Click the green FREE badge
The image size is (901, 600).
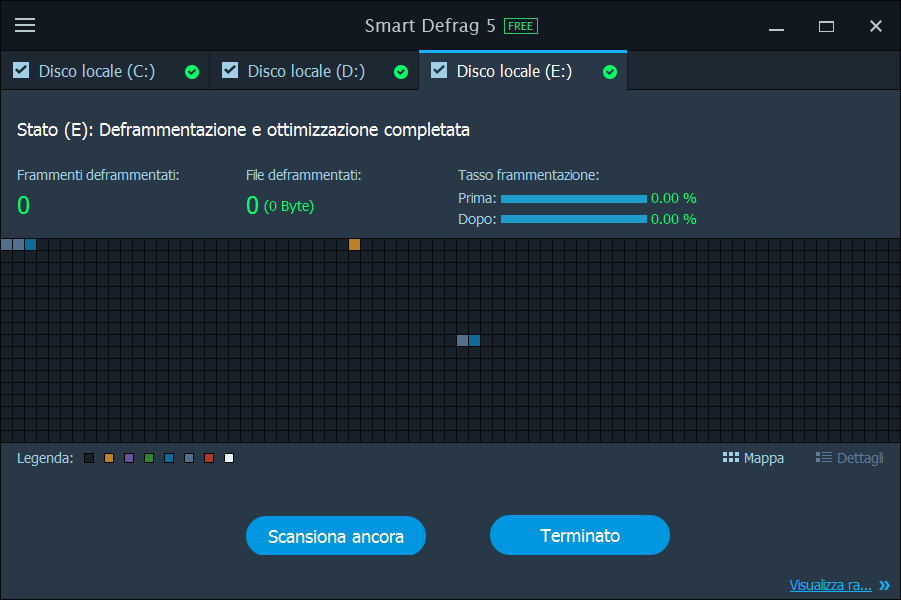[520, 26]
